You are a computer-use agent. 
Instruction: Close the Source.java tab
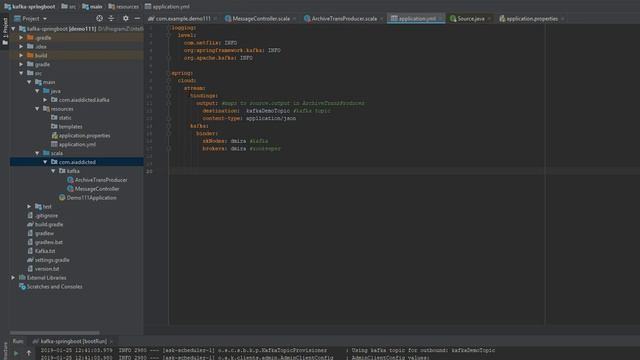pyautogui.click(x=489, y=19)
